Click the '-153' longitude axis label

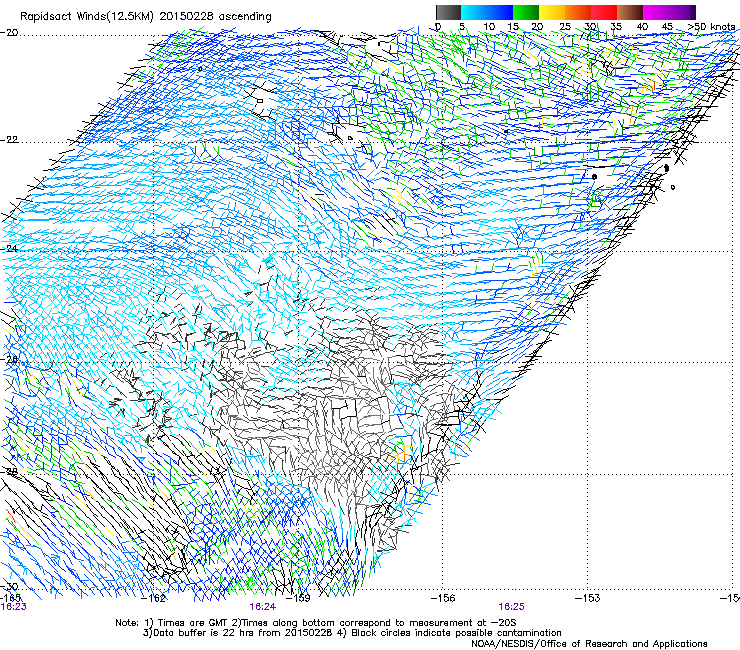tap(588, 598)
